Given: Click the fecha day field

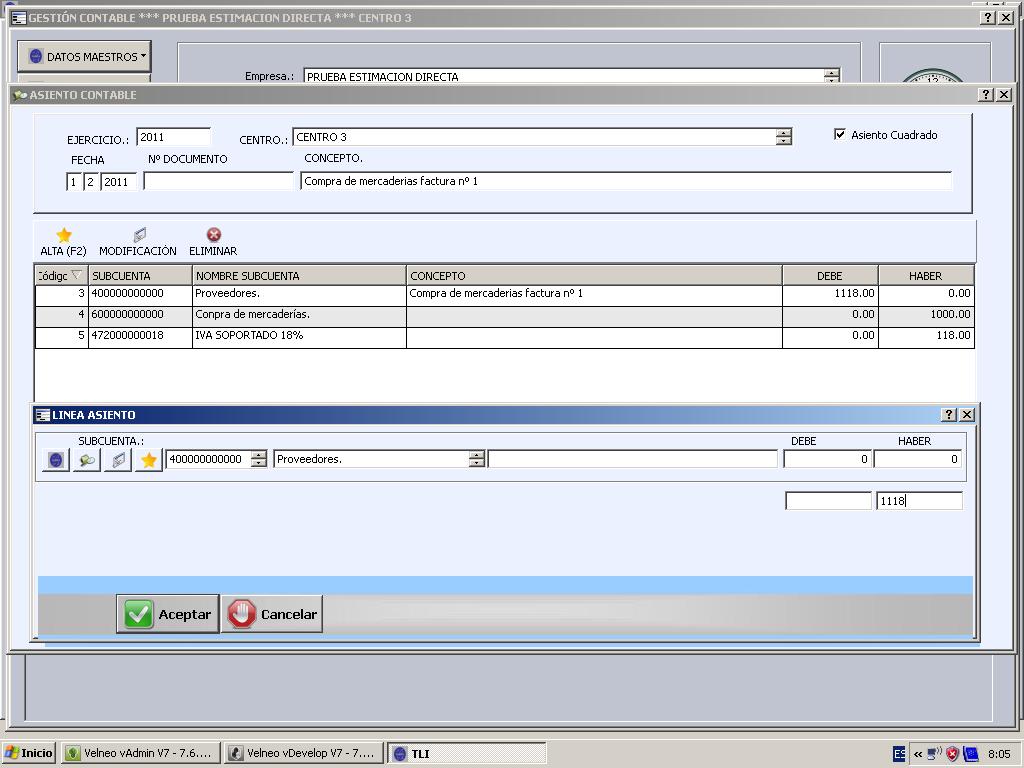Looking at the screenshot, I should tap(74, 182).
